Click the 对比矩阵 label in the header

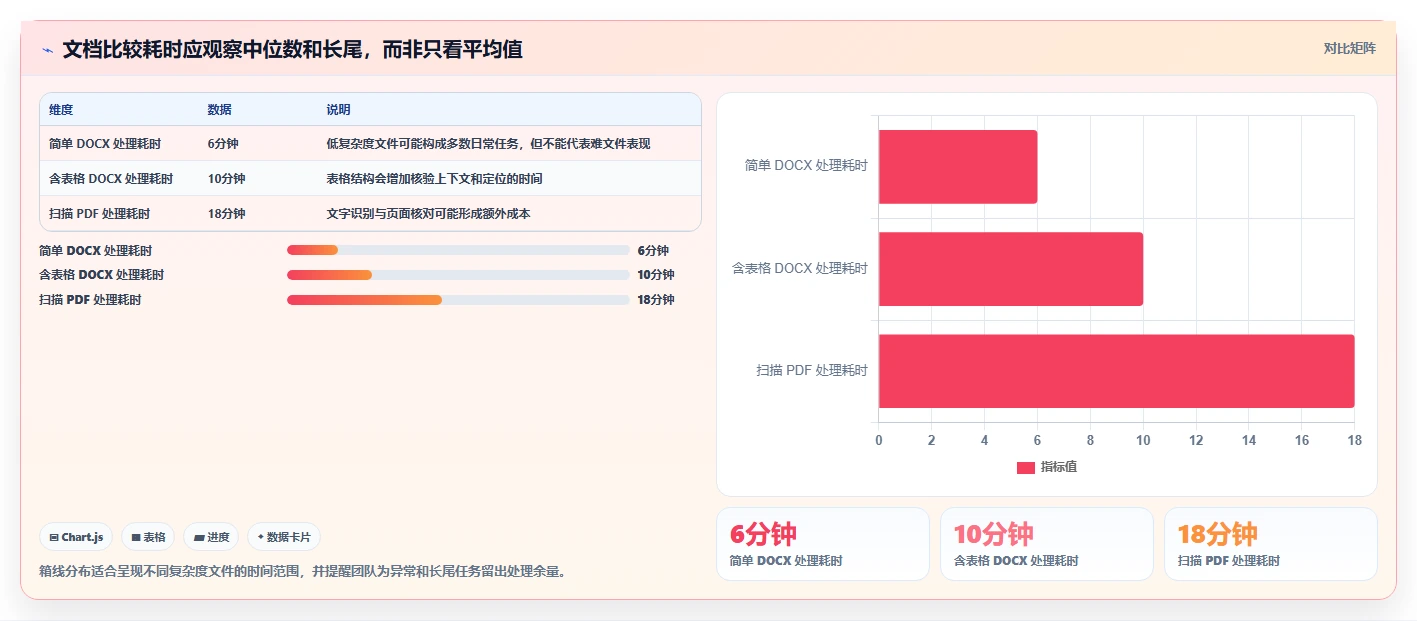click(1349, 48)
